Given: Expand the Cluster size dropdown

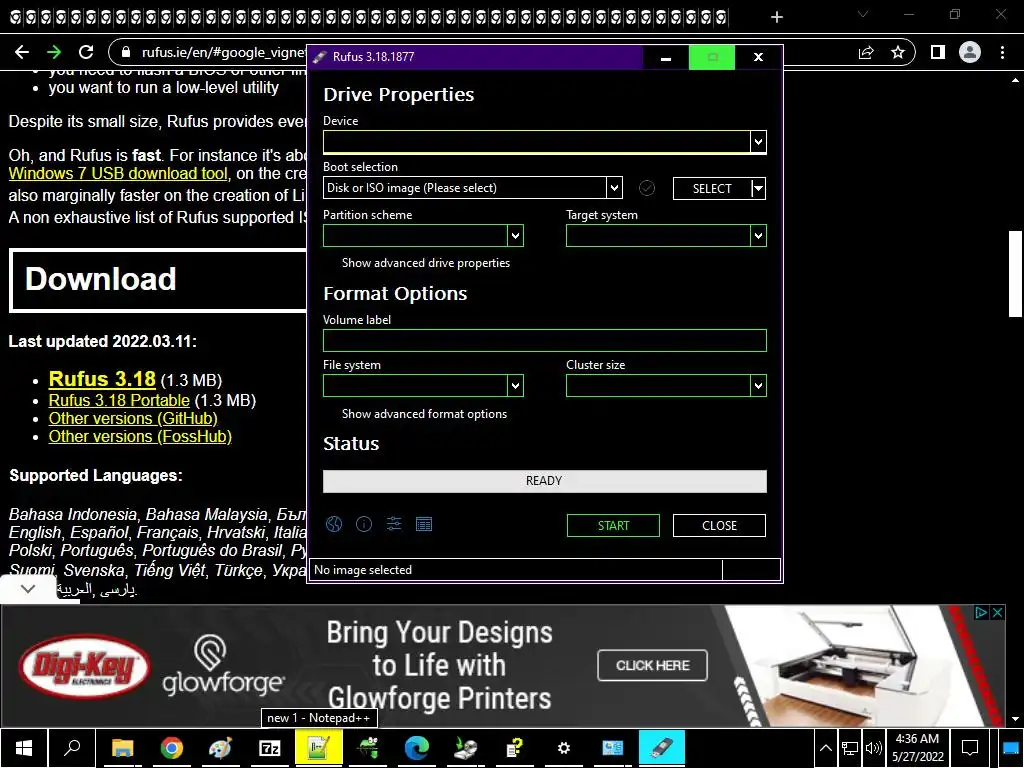Looking at the screenshot, I should tap(758, 386).
